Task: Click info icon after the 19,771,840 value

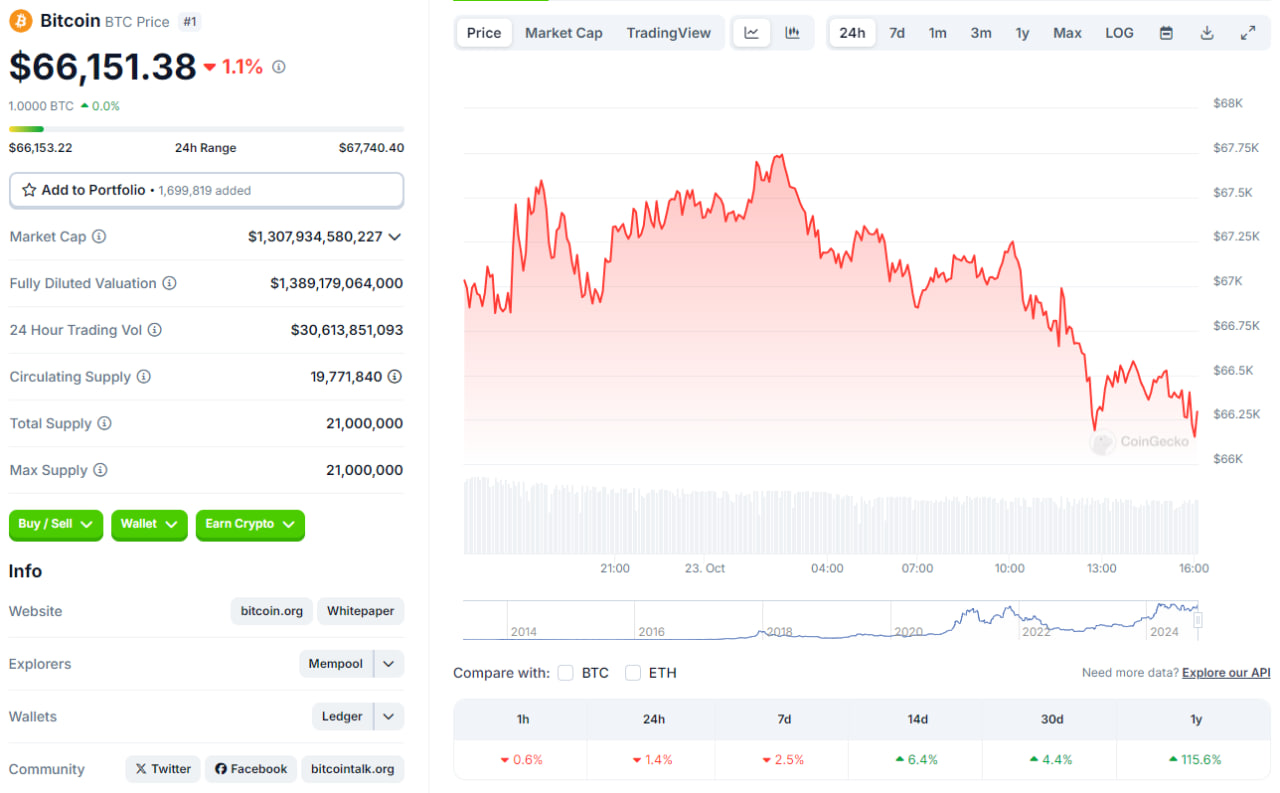Action: 395,377
